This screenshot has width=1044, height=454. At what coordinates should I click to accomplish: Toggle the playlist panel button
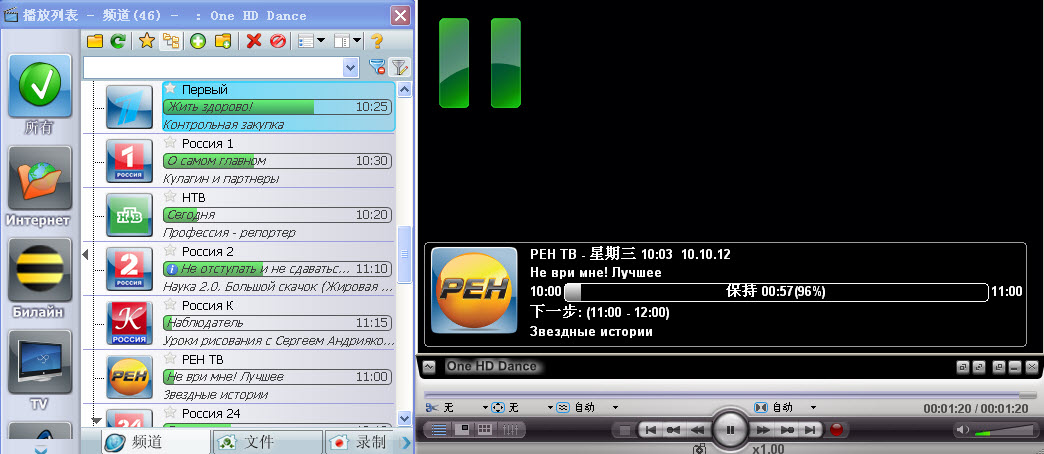pyautogui.click(x=439, y=430)
